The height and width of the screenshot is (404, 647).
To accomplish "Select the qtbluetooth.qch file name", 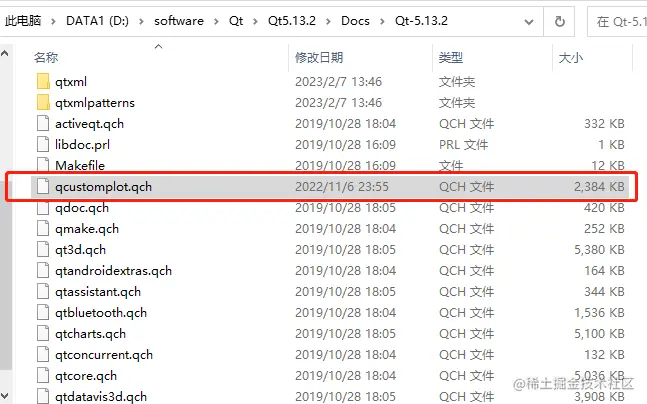I will click(101, 313).
